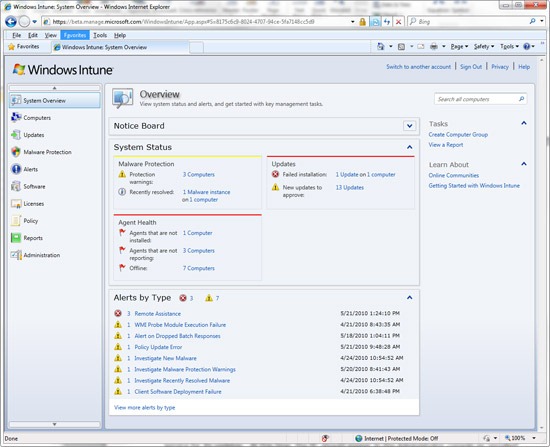Open the View menu

[51, 35]
